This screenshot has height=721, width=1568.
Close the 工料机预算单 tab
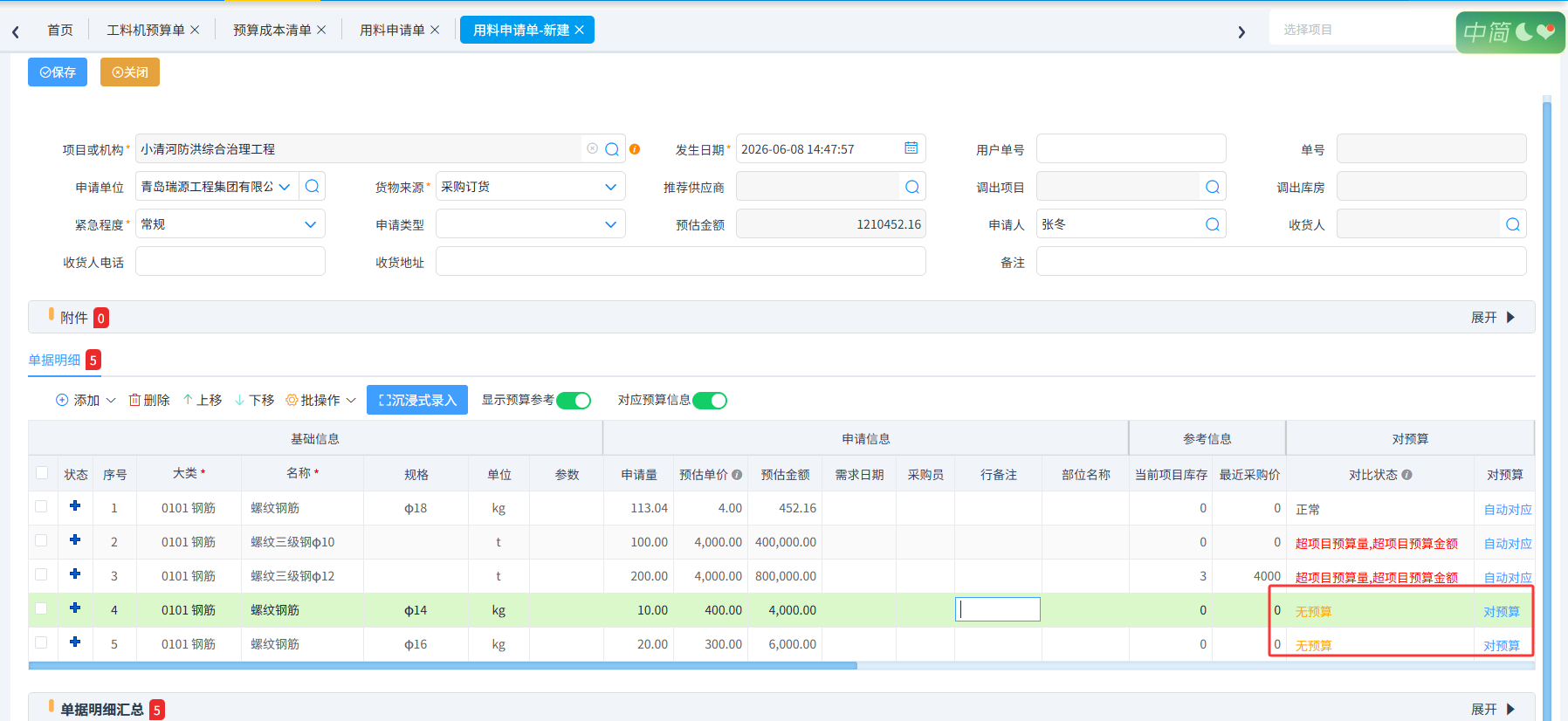click(x=195, y=30)
